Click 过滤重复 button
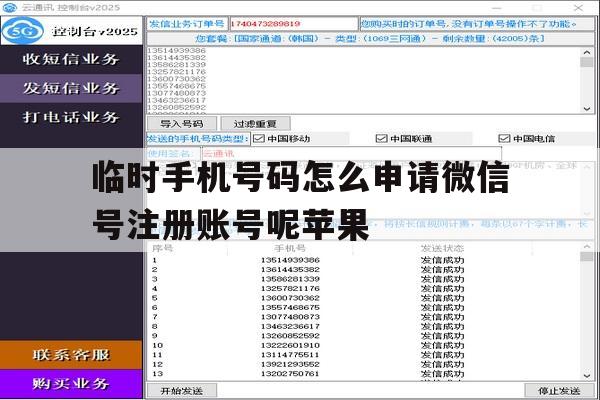The height and width of the screenshot is (400, 600). 255,124
